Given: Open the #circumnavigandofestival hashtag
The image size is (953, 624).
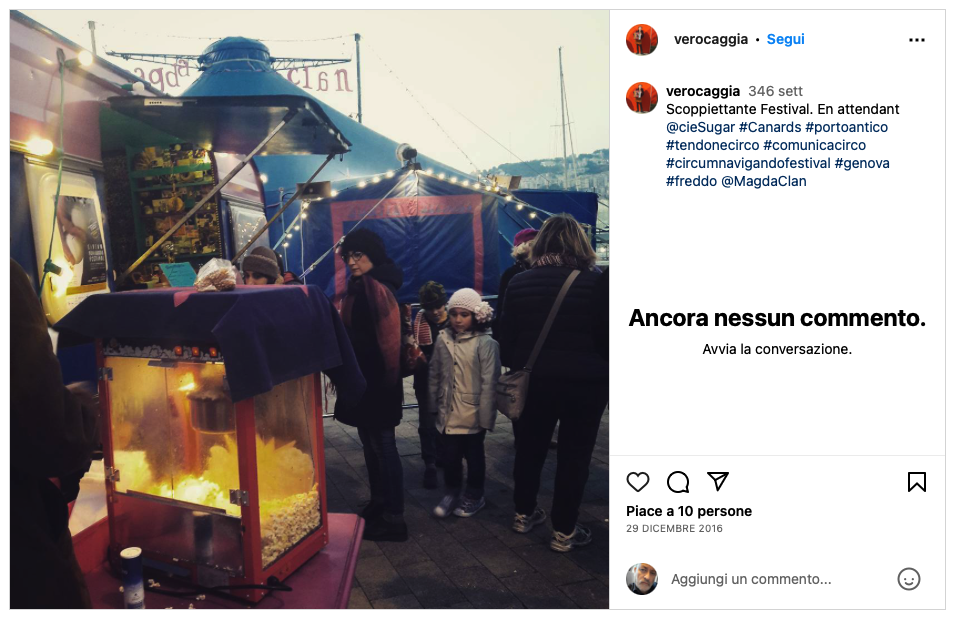Looking at the screenshot, I should [748, 163].
